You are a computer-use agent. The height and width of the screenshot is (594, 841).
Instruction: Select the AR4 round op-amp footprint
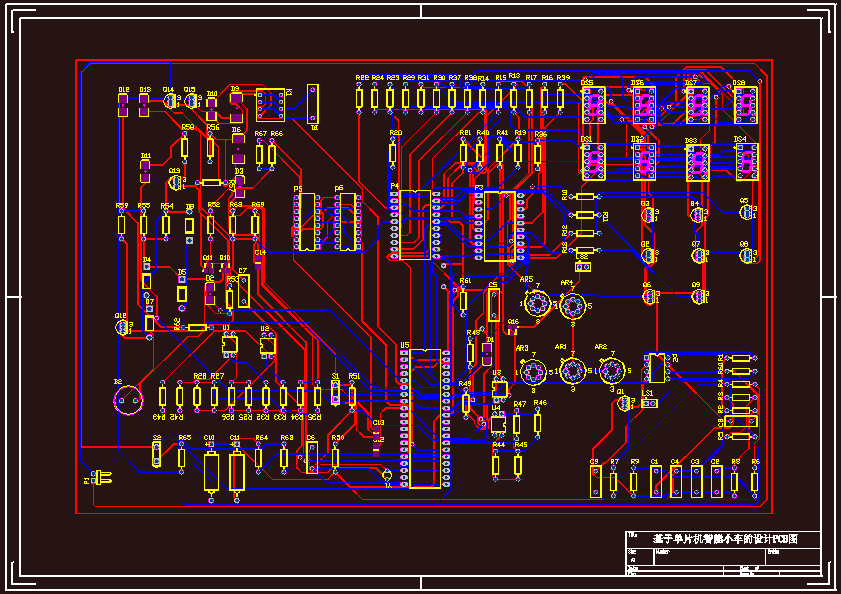coord(573,306)
